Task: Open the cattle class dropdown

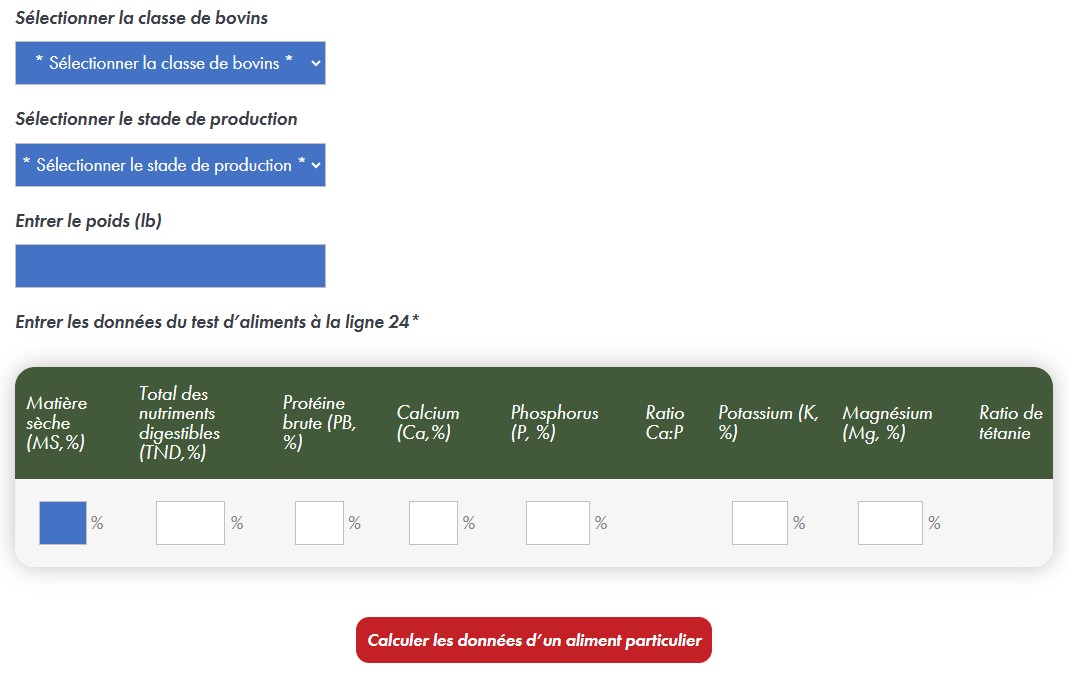Action: pyautogui.click(x=170, y=63)
